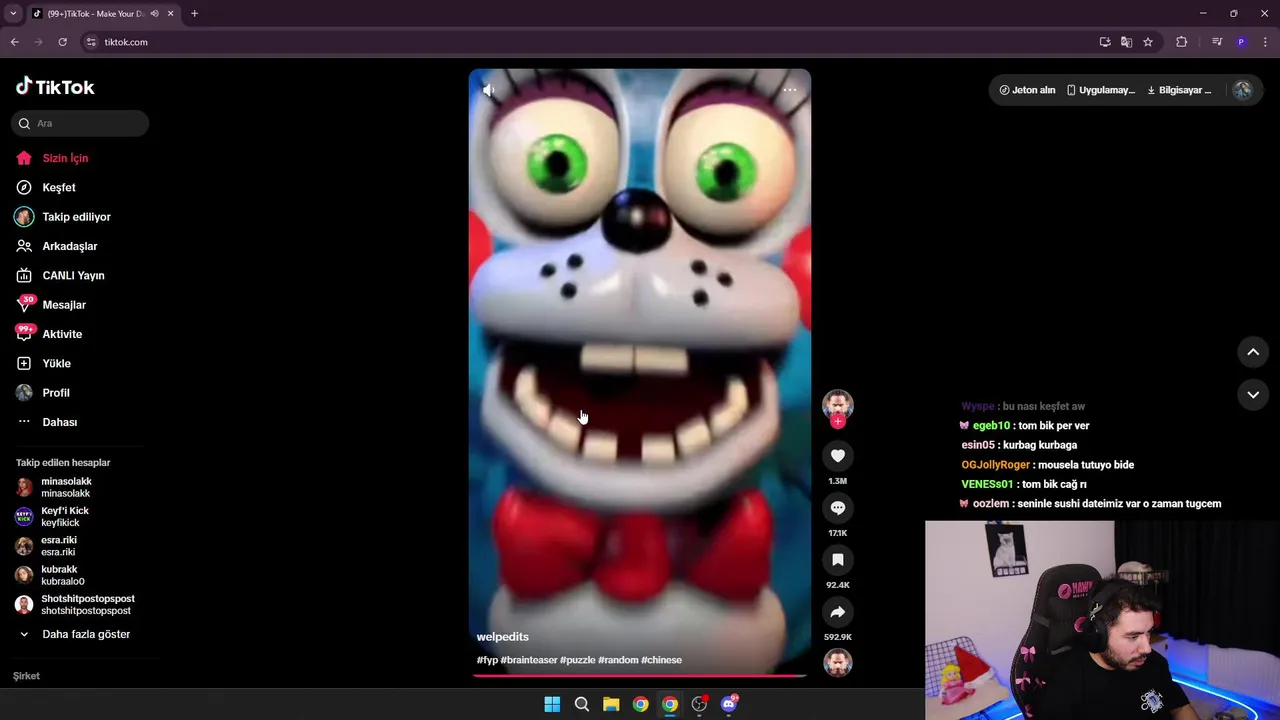Open kubrakk followed account
Screen dimensions: 1280x720
point(63,575)
